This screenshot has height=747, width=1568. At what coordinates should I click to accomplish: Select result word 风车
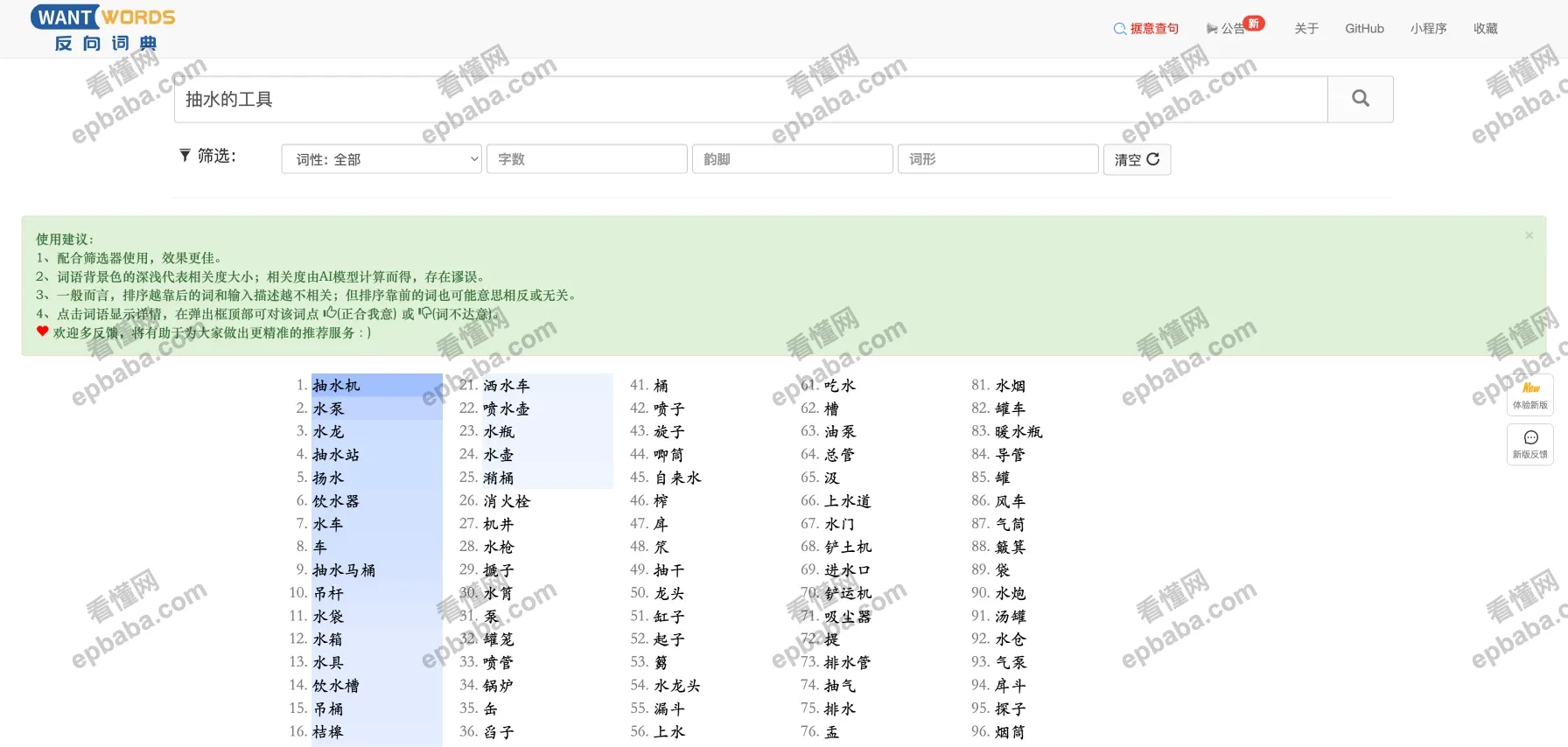point(1011,501)
